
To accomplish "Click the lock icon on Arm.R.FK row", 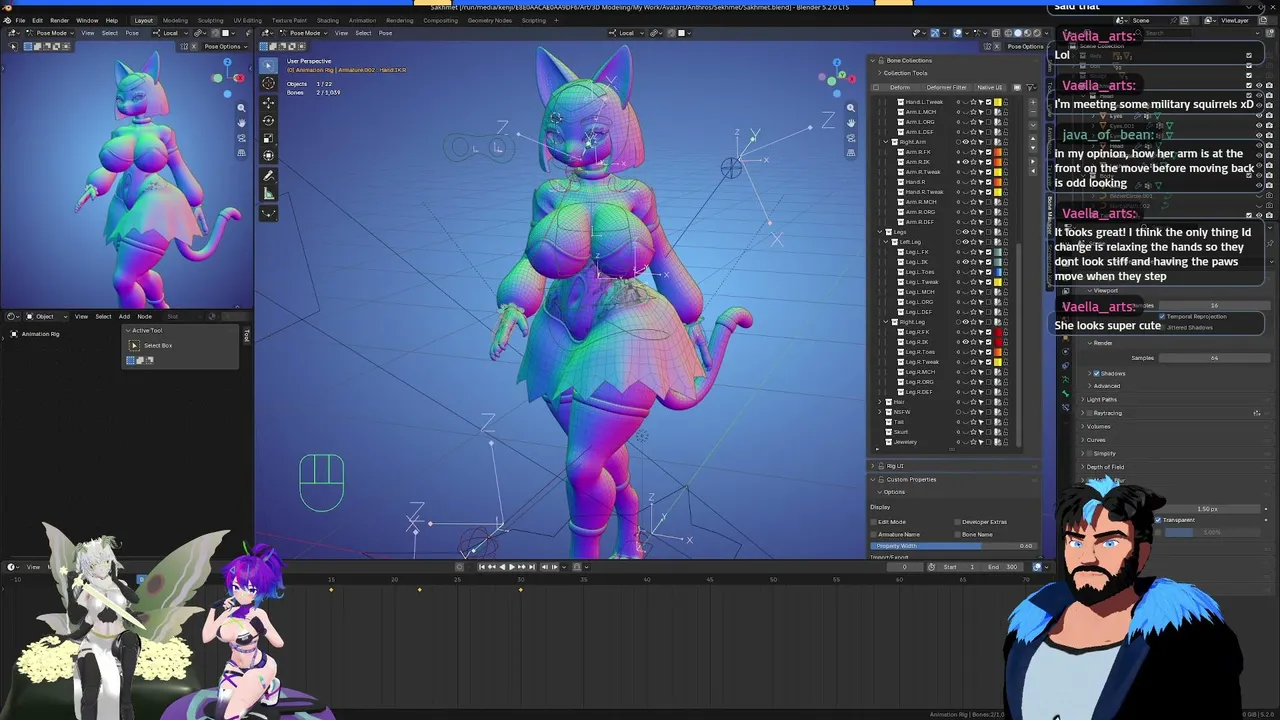I will 1005,152.
